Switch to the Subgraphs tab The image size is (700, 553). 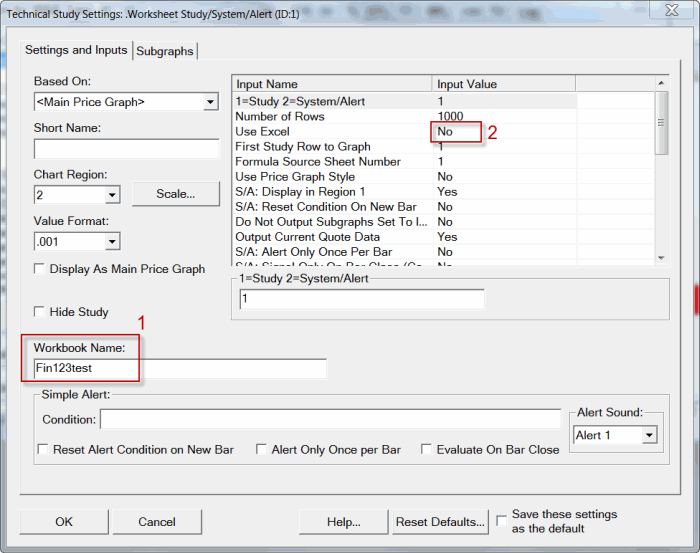pos(165,51)
